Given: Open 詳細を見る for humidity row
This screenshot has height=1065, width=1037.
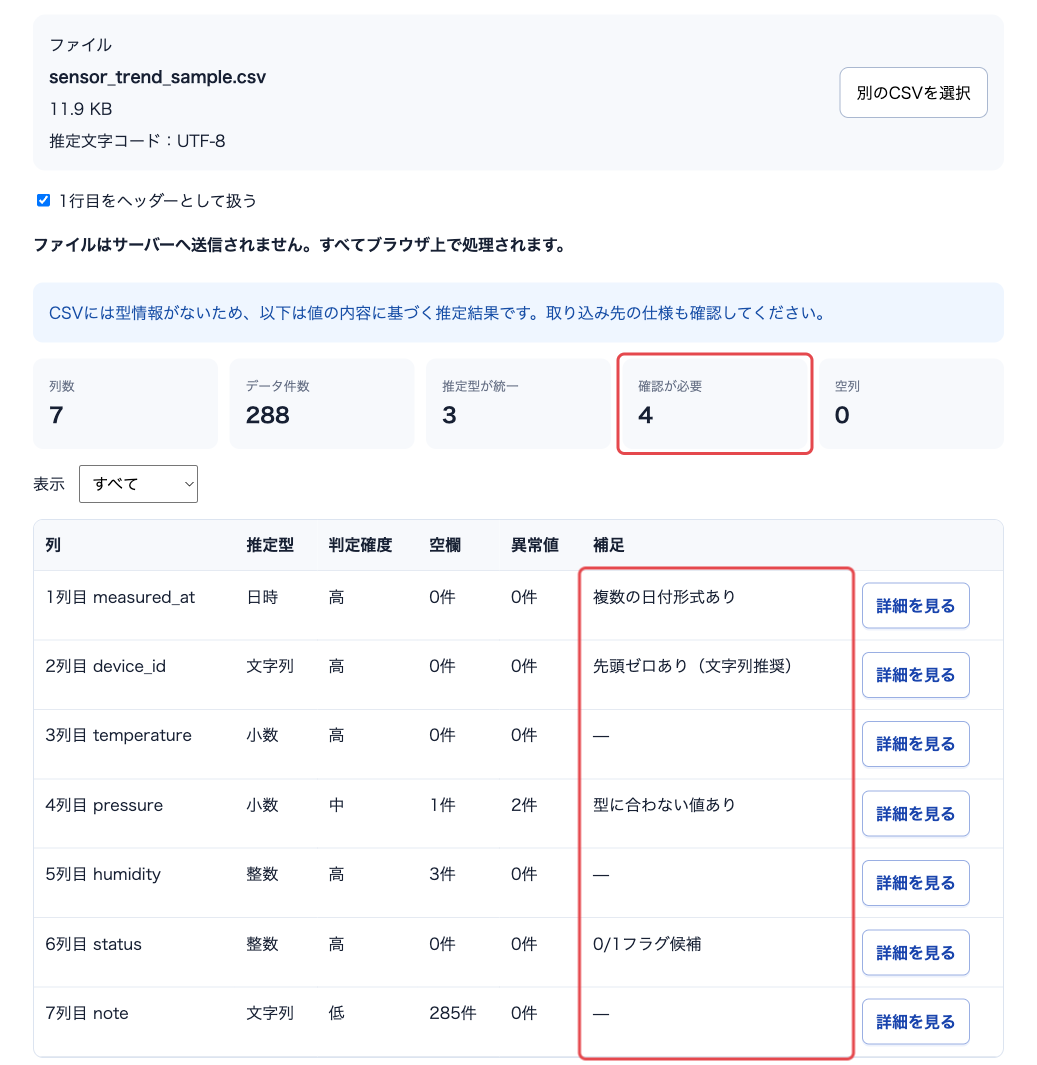Looking at the screenshot, I should pos(915,882).
